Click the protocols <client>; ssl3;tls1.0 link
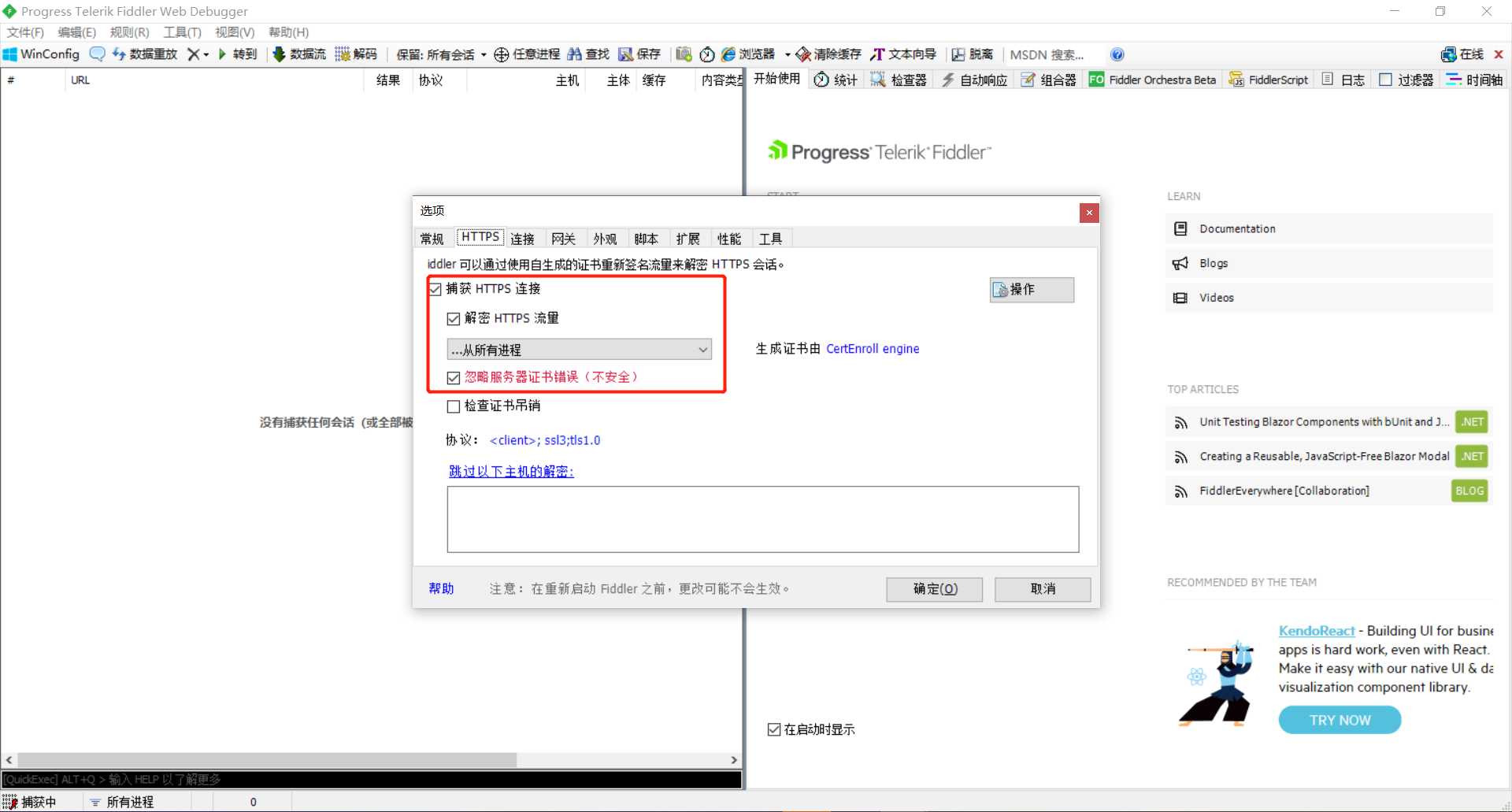Viewport: 1512px width, 812px height. [x=545, y=440]
